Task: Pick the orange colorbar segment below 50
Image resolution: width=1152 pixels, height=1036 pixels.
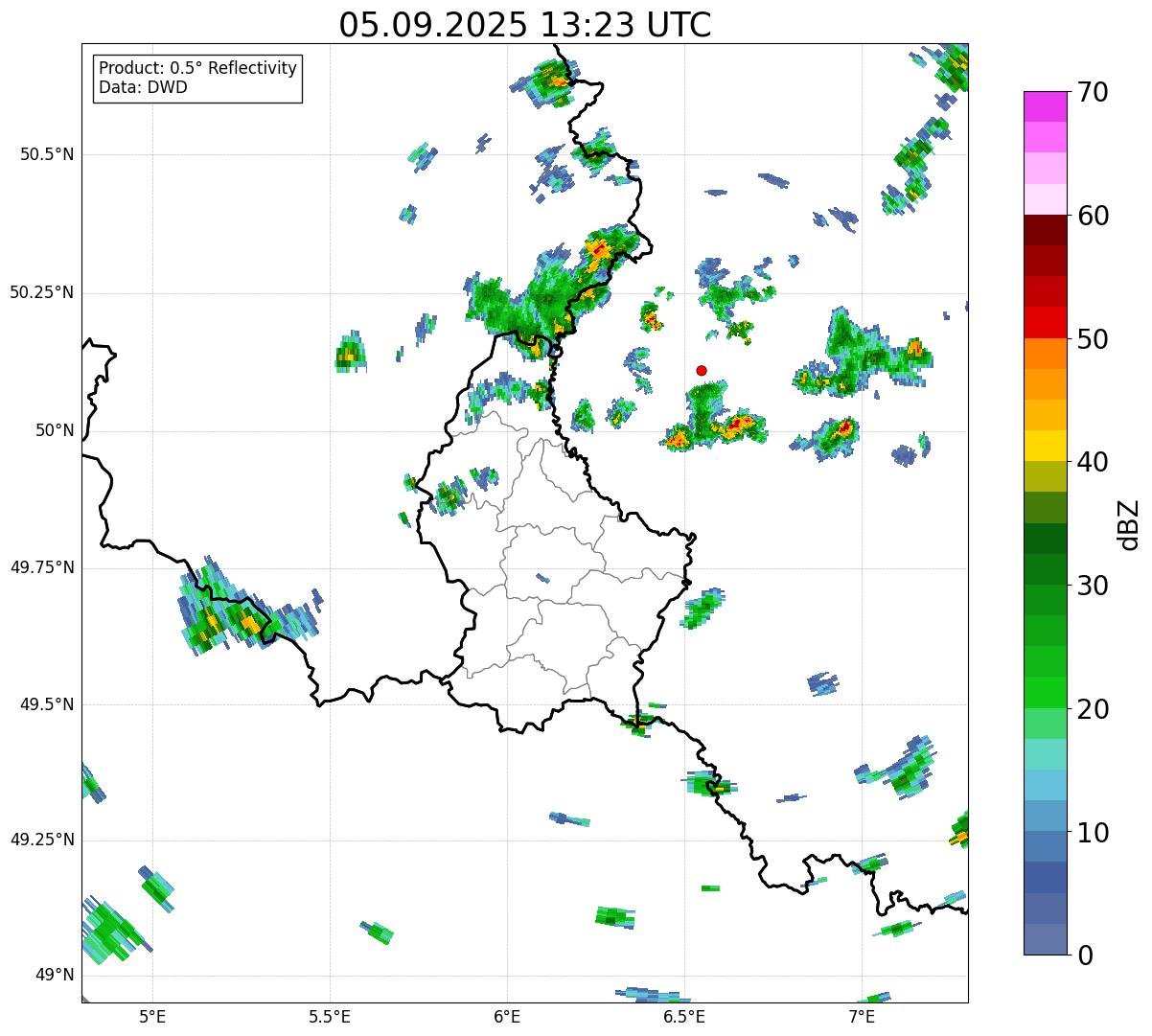Action: [x=1045, y=354]
